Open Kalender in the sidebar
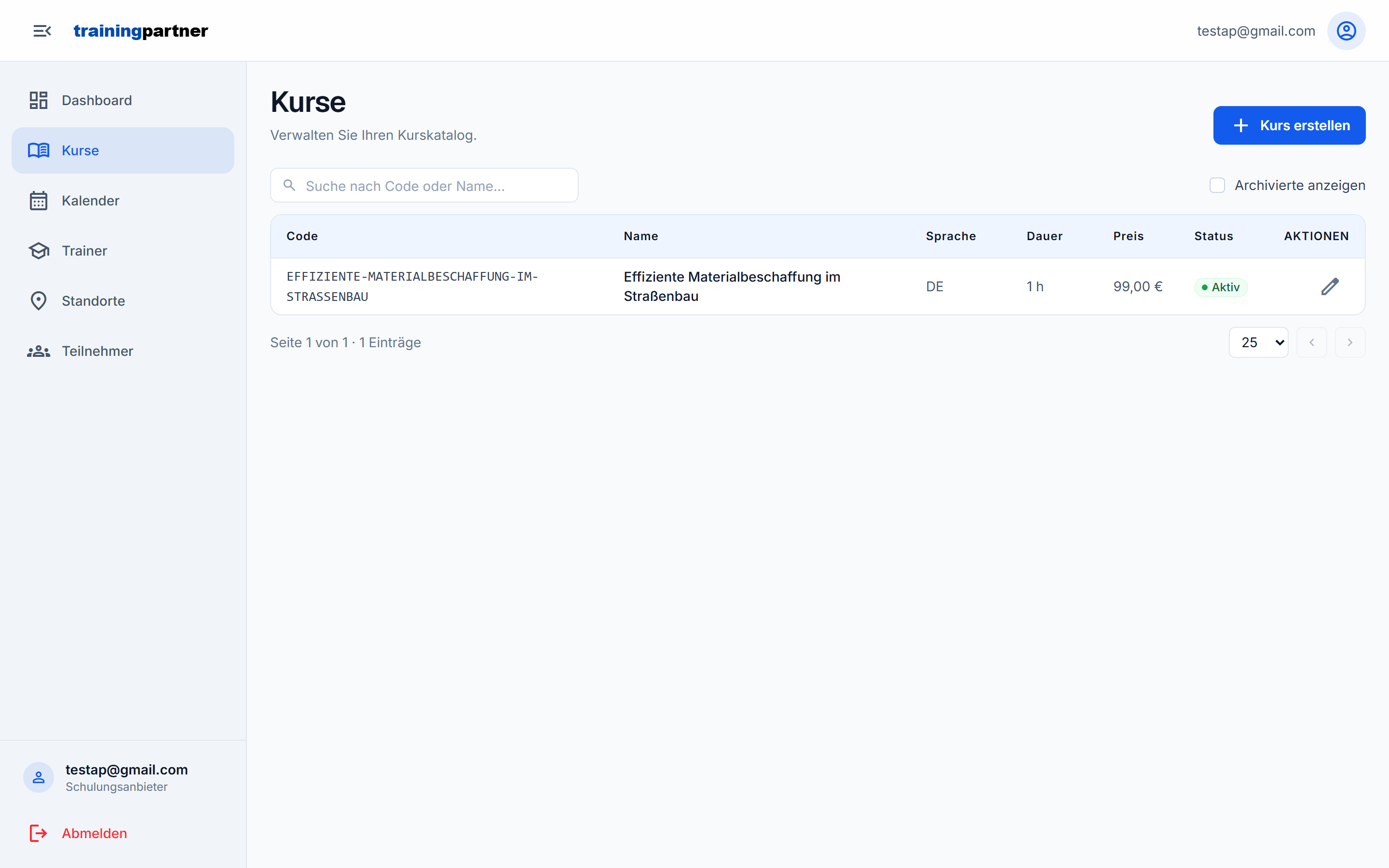Image resolution: width=1389 pixels, height=868 pixels. (123, 201)
